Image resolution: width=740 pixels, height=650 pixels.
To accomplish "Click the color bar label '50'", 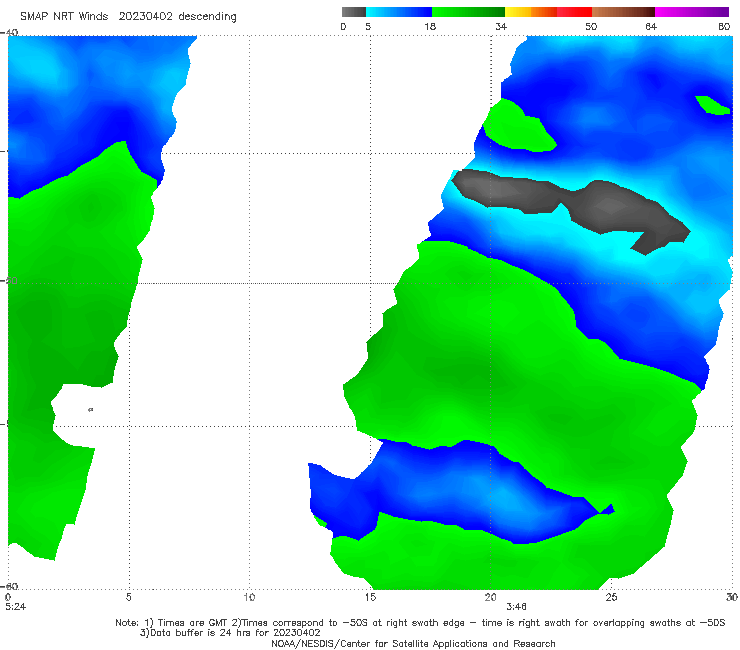I will (591, 27).
